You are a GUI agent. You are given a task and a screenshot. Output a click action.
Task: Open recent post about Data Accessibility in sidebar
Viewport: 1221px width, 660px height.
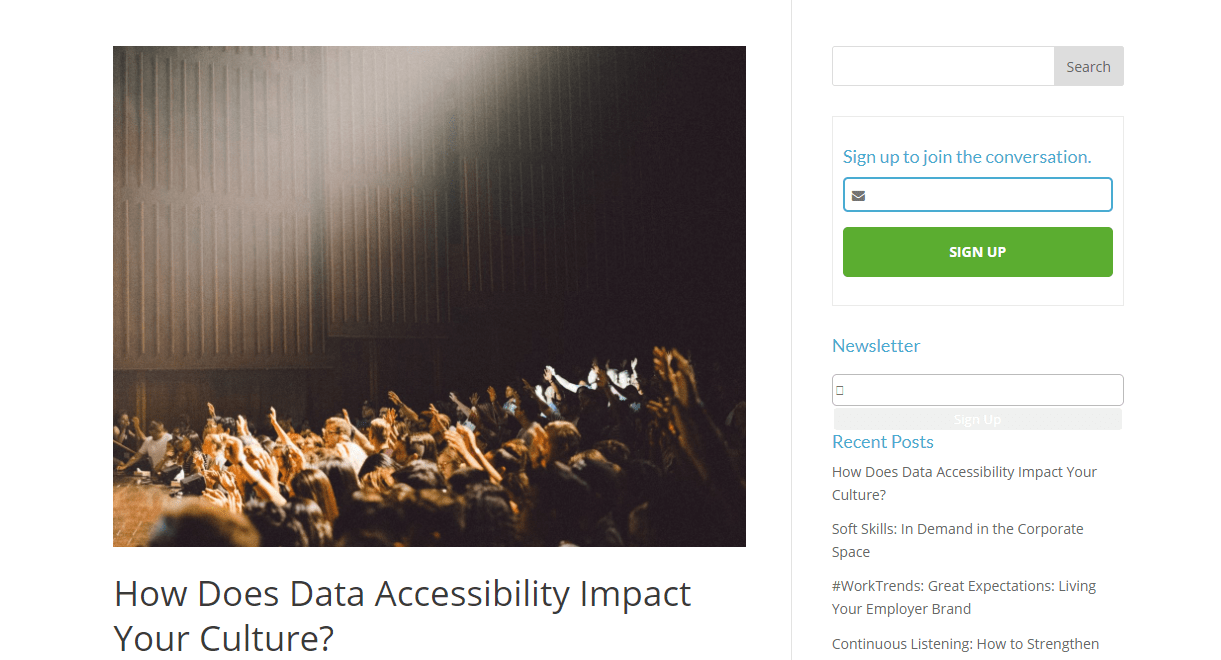964,483
